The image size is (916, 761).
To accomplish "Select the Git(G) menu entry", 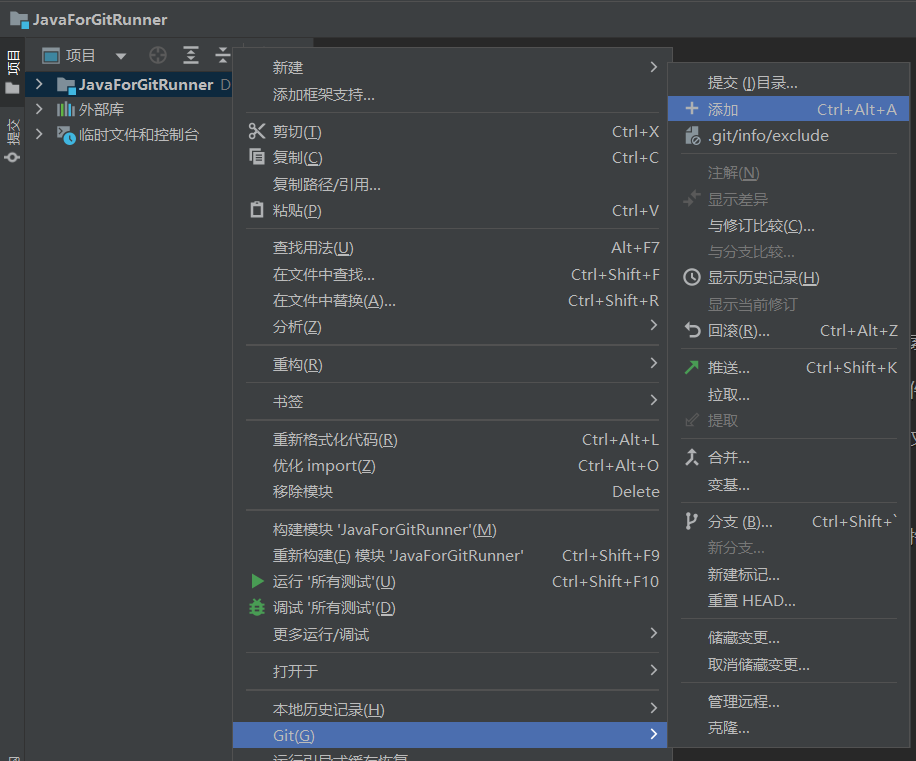I will click(x=450, y=735).
